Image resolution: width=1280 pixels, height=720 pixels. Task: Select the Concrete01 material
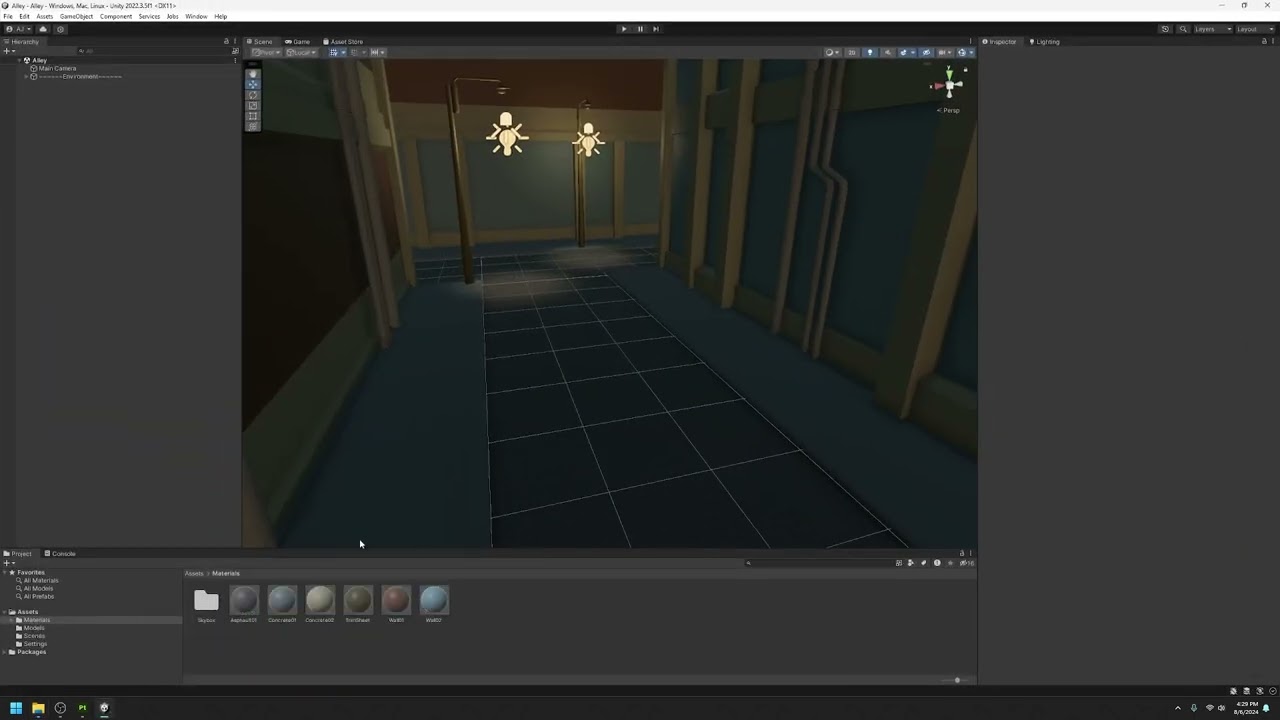[282, 603]
